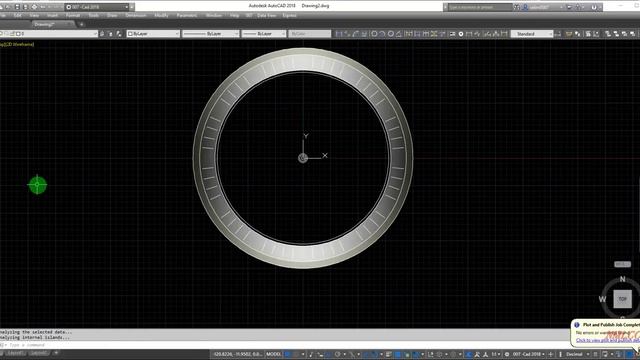Click the Dimension Update tool
640x360 pixels.
[x=504, y=34]
